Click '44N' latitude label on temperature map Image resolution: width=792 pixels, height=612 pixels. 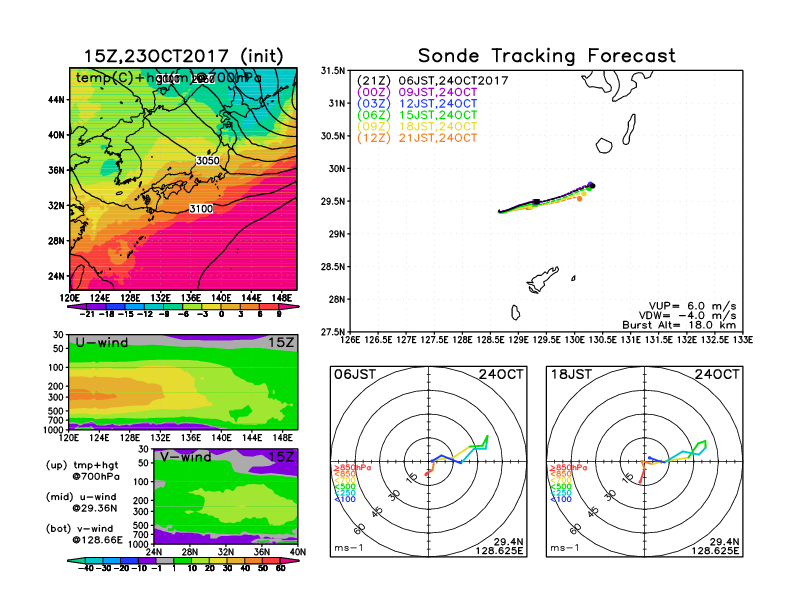coord(57,100)
